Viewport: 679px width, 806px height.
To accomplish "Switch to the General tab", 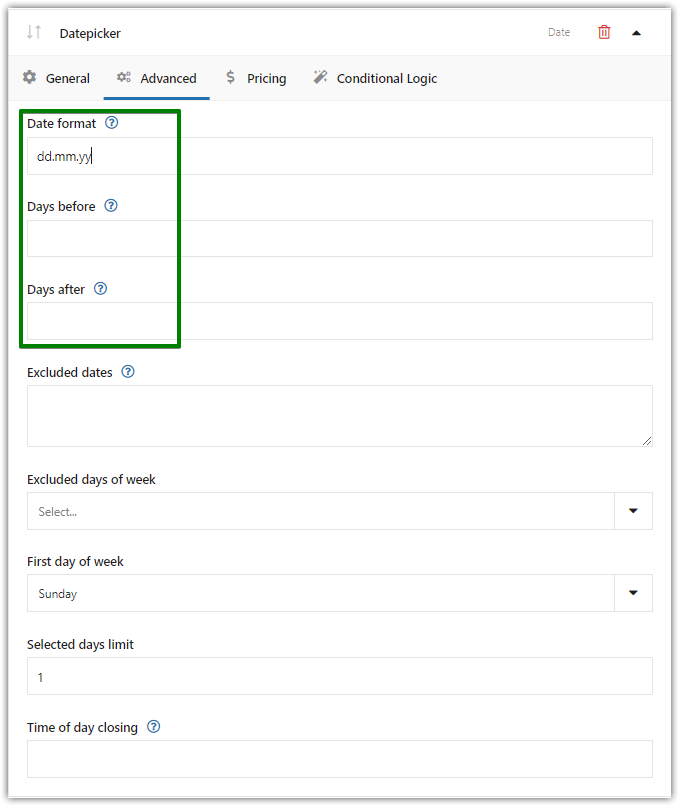I will 56,78.
